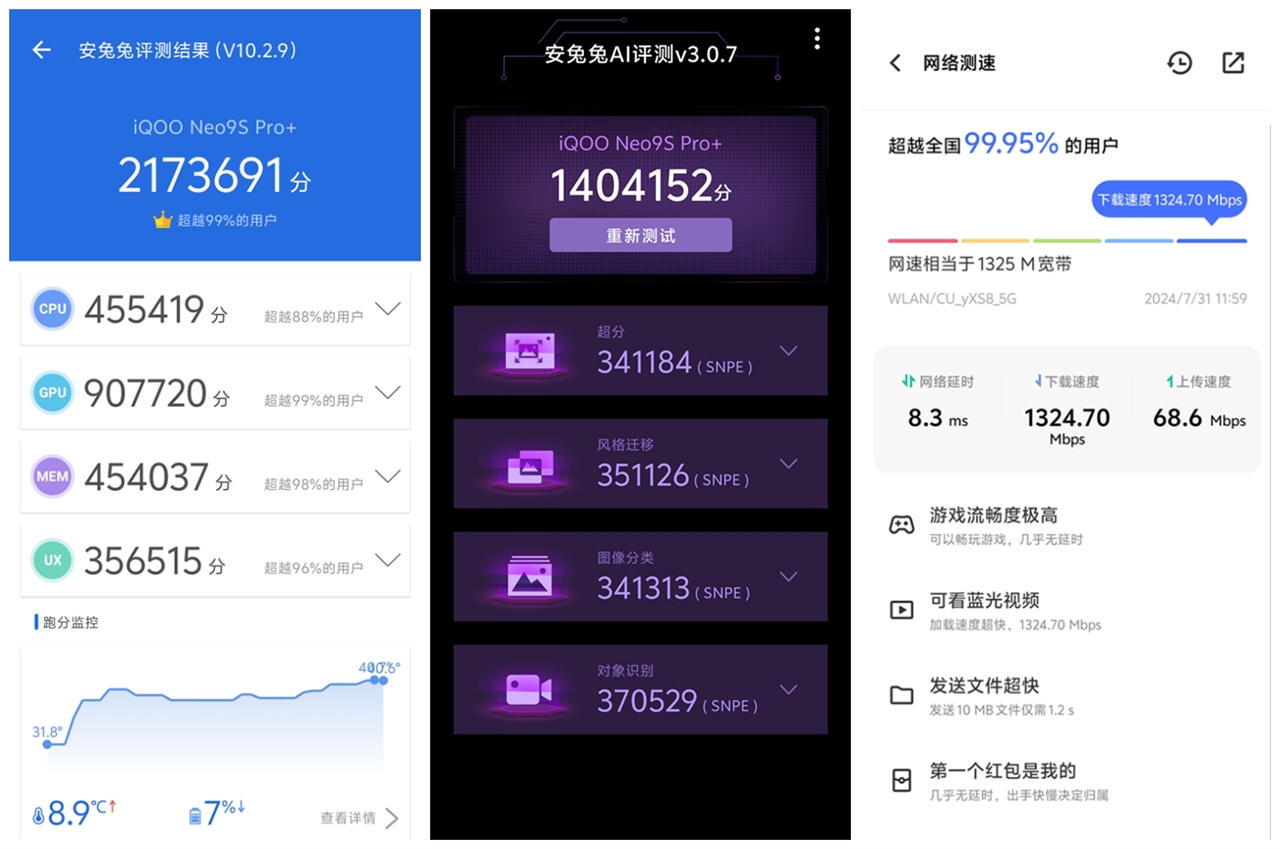Click the 安兔兔AI评测v3.0.7 title
The image size is (1280, 849).
pos(640,54)
